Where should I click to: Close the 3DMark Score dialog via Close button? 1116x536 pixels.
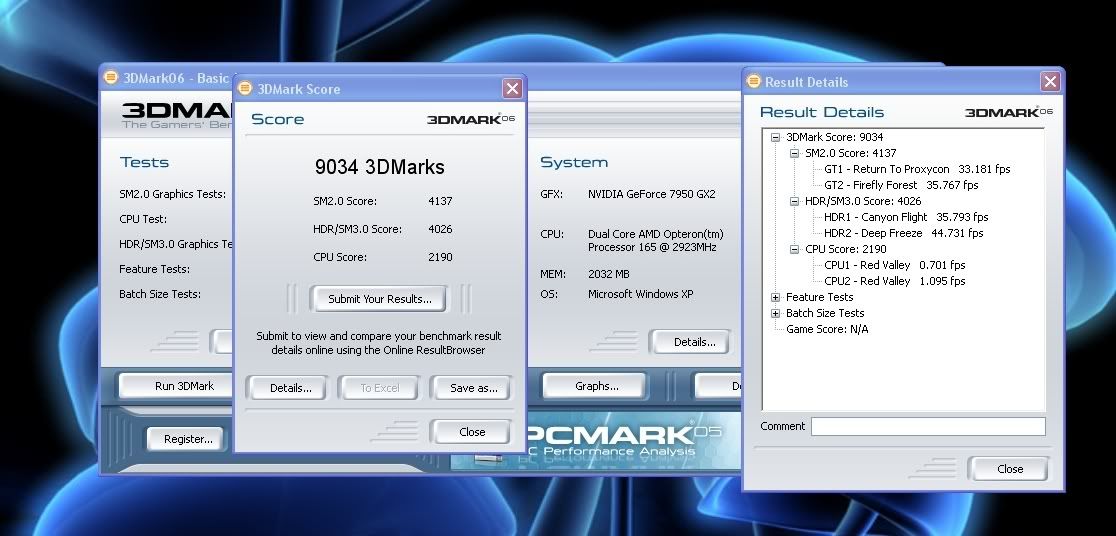point(472,432)
